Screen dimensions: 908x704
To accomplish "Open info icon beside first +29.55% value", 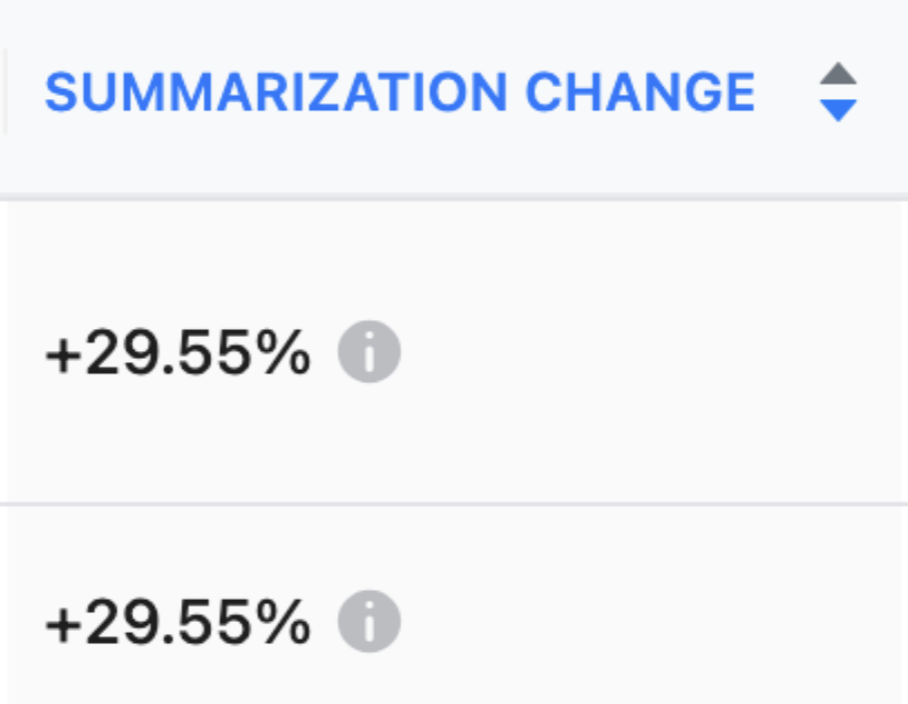I will point(369,351).
